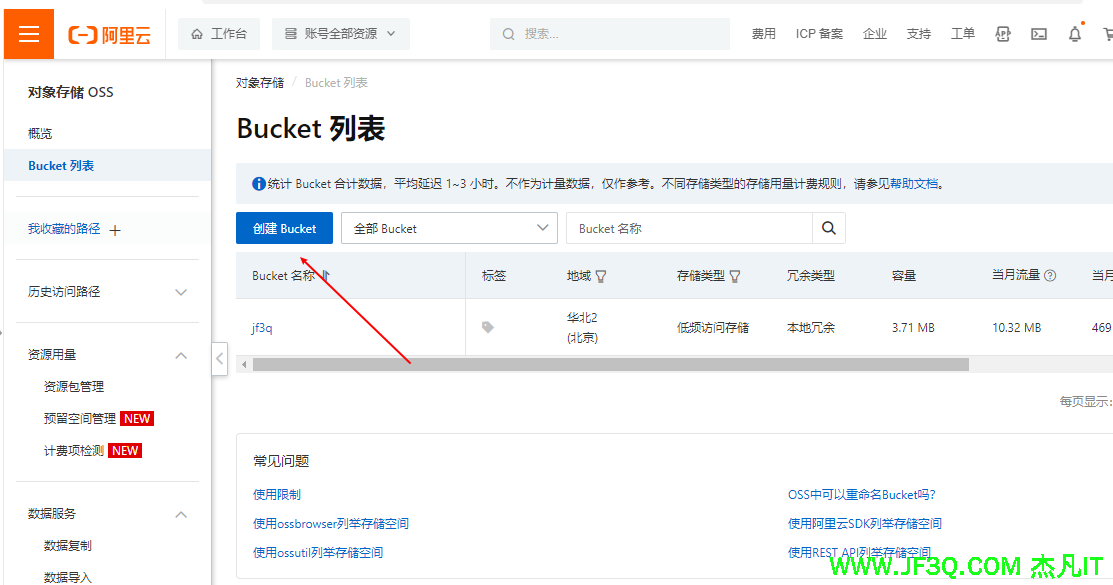Click the Bucket name search magnifier
1113x585 pixels.
pyautogui.click(x=829, y=228)
